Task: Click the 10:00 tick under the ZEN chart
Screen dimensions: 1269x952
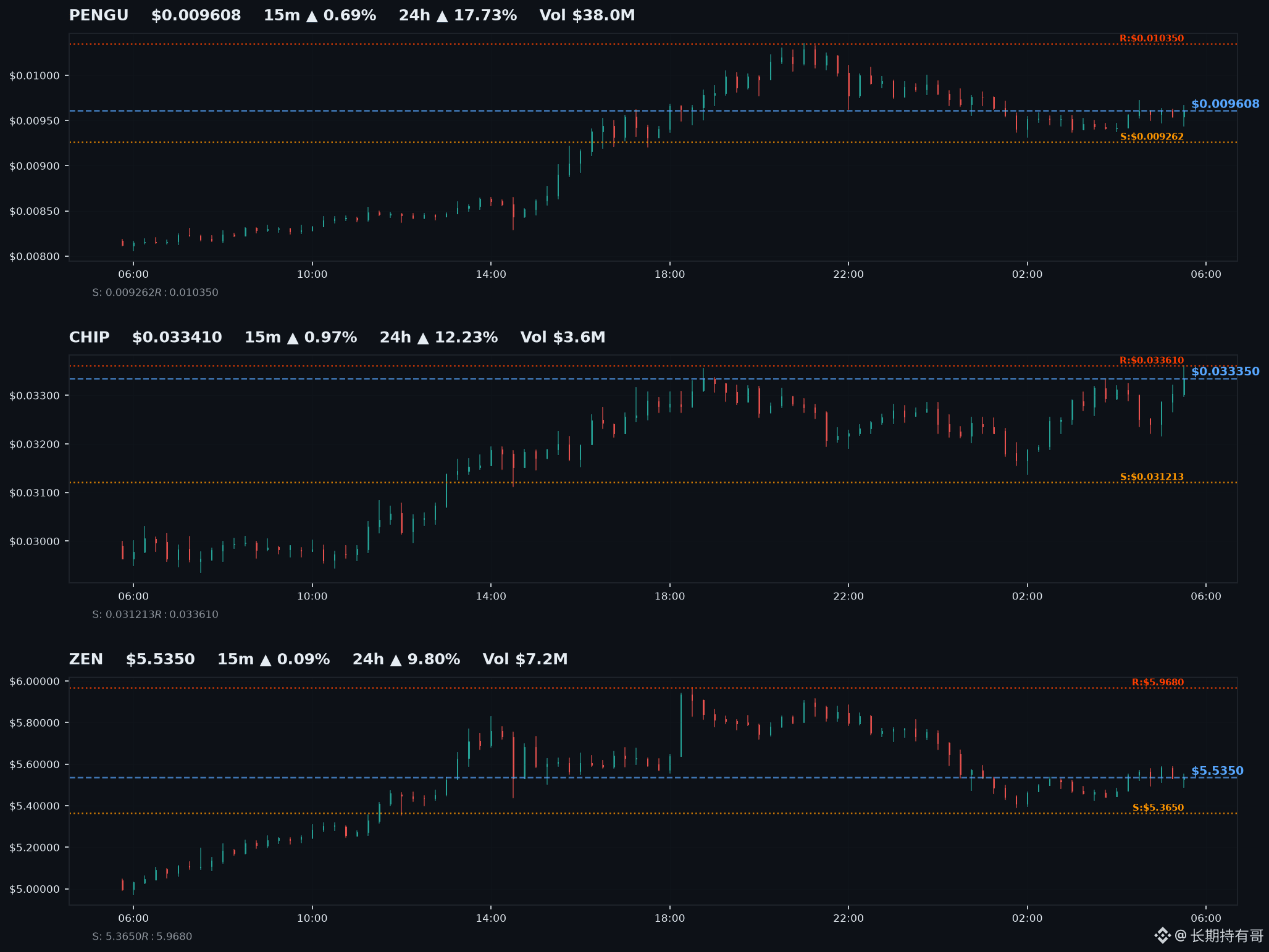Action: pyautogui.click(x=312, y=919)
